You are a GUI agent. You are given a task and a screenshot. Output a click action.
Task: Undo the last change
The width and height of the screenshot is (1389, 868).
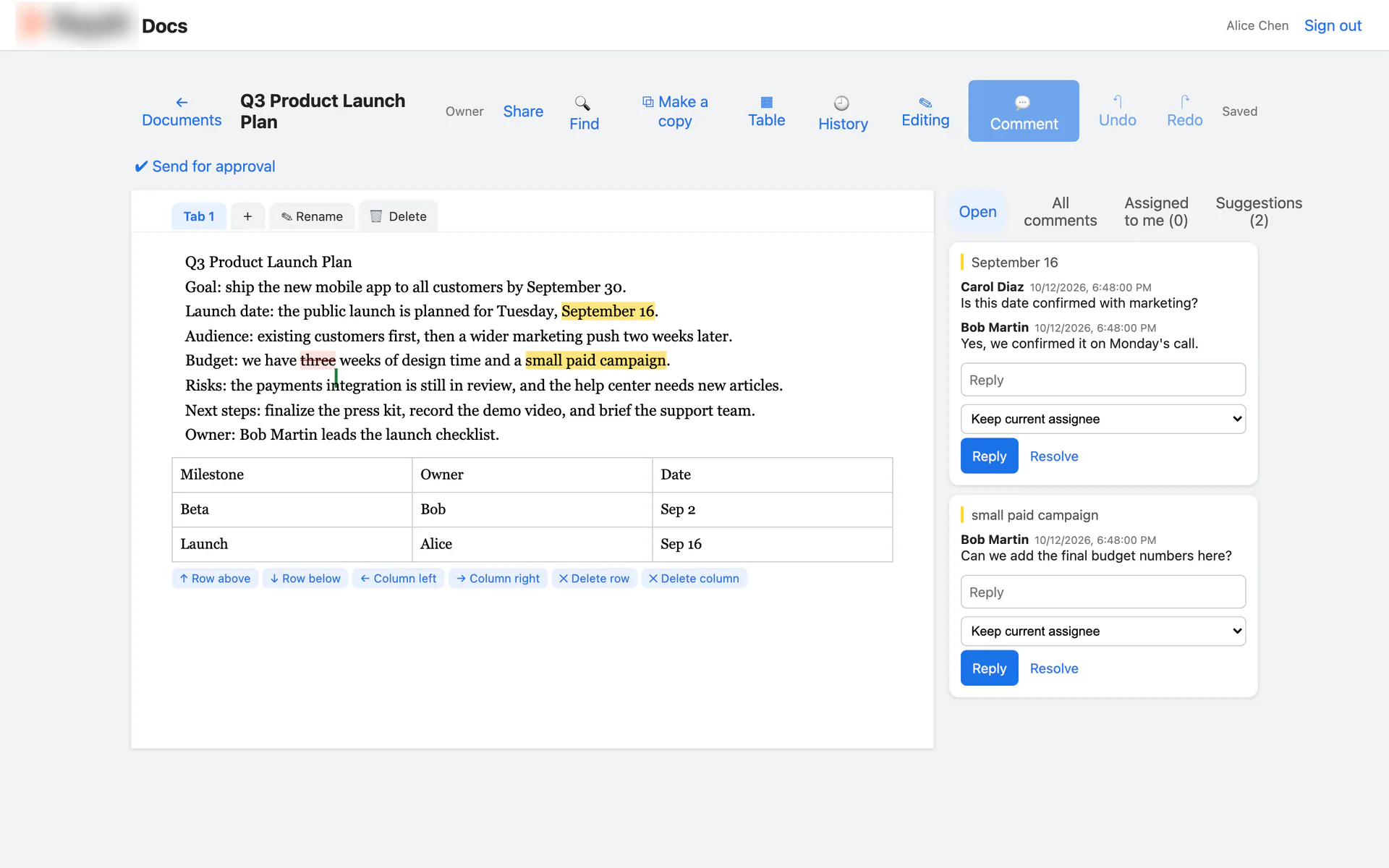(1117, 111)
